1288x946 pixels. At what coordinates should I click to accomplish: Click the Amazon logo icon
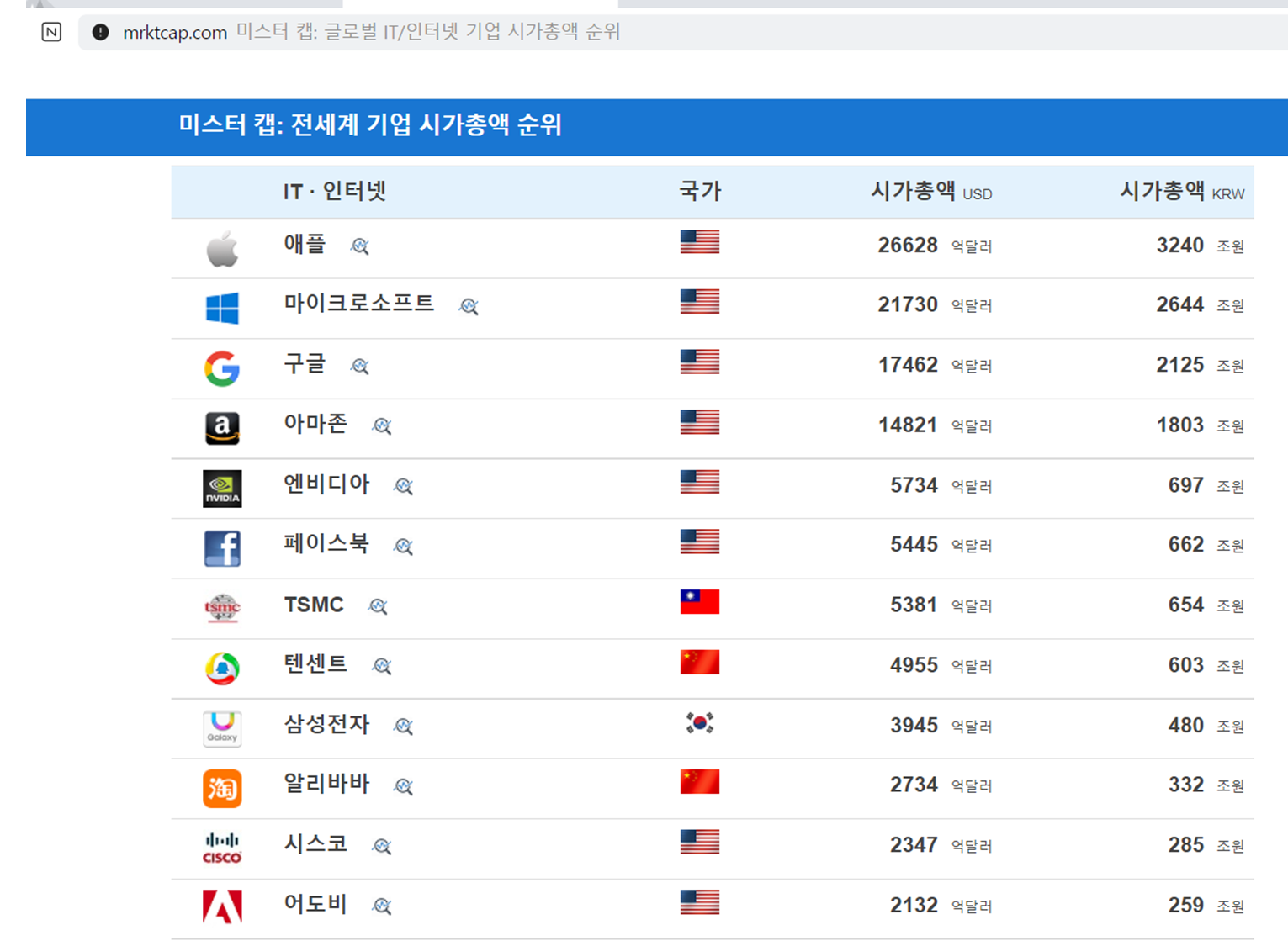[x=222, y=428]
